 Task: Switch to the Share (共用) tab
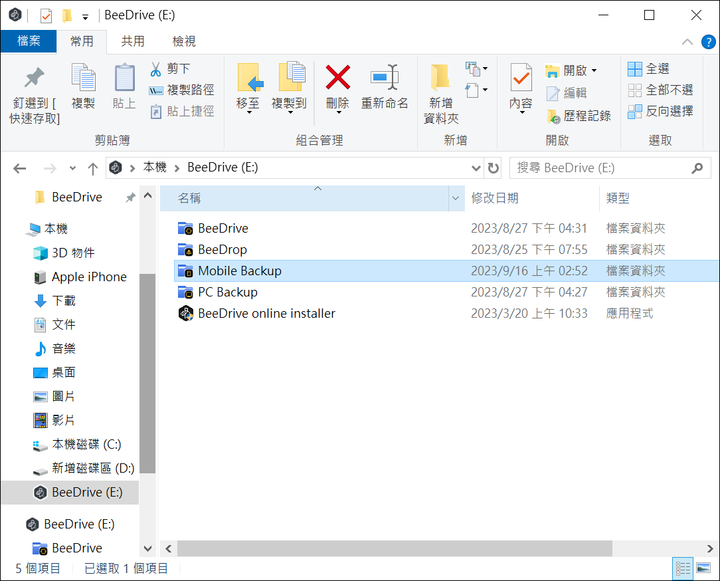pos(133,41)
